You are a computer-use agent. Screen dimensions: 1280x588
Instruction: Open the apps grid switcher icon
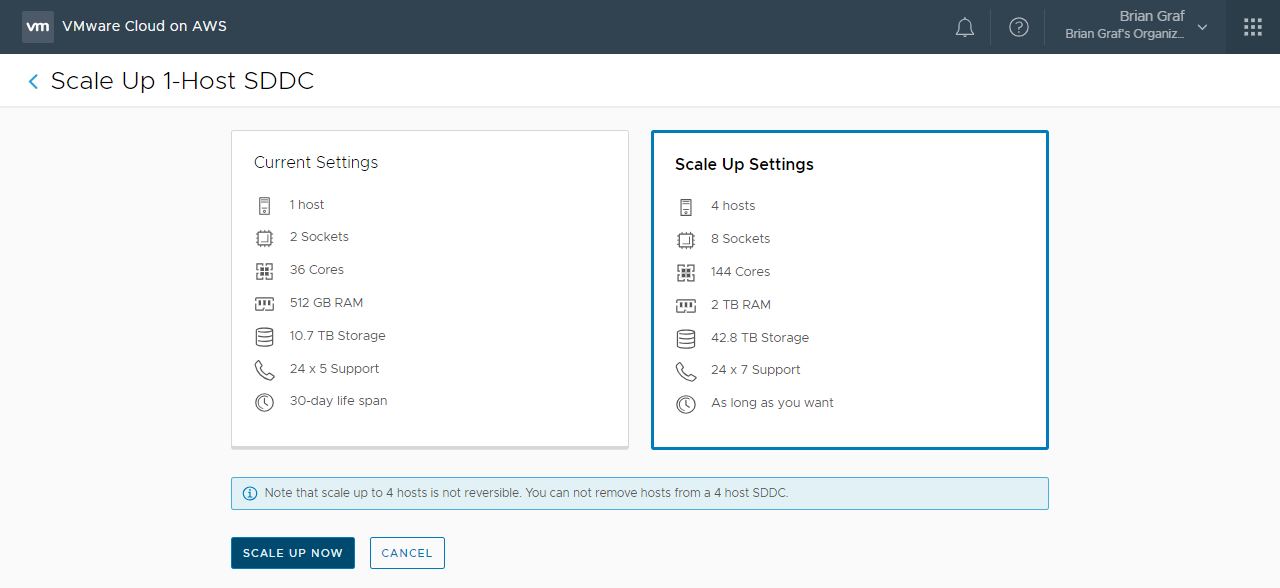coord(1252,27)
